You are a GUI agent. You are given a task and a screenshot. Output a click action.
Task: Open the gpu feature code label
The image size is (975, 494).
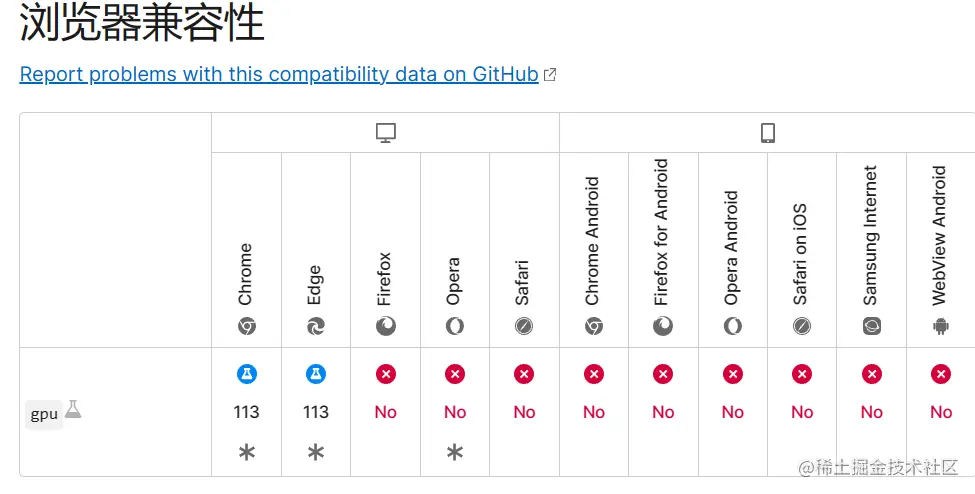[x=44, y=414]
